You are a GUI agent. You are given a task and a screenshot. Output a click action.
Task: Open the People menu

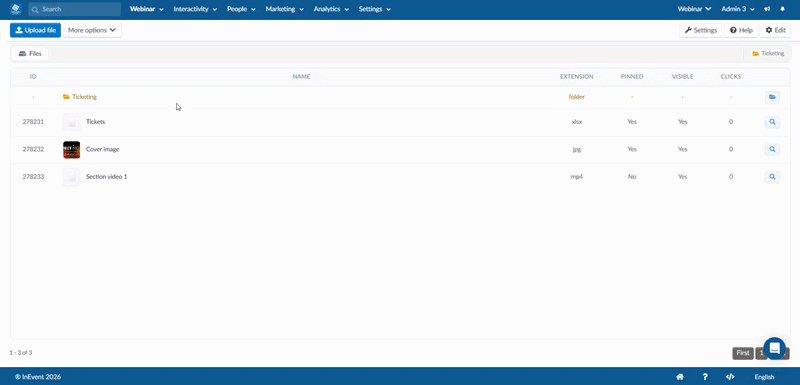pyautogui.click(x=241, y=9)
